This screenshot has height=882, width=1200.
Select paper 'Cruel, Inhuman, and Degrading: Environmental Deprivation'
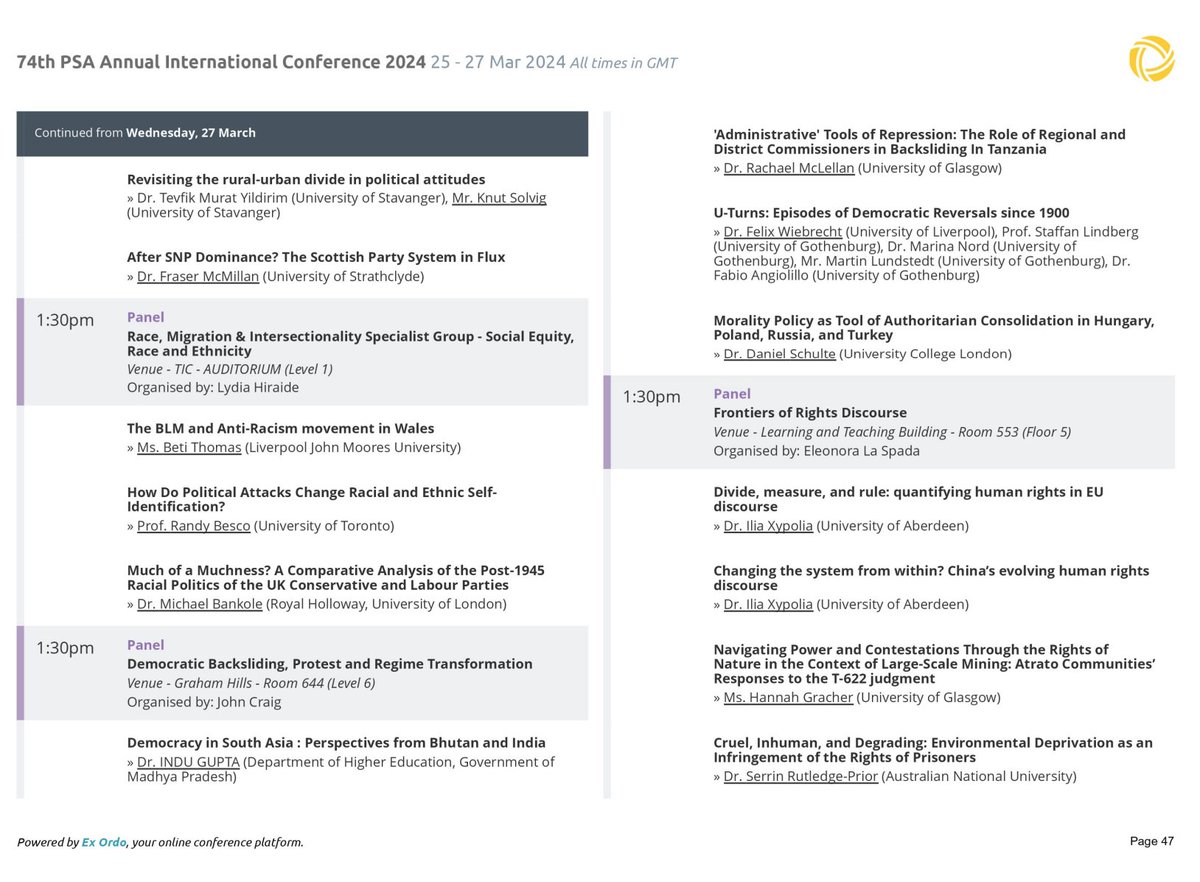click(933, 750)
